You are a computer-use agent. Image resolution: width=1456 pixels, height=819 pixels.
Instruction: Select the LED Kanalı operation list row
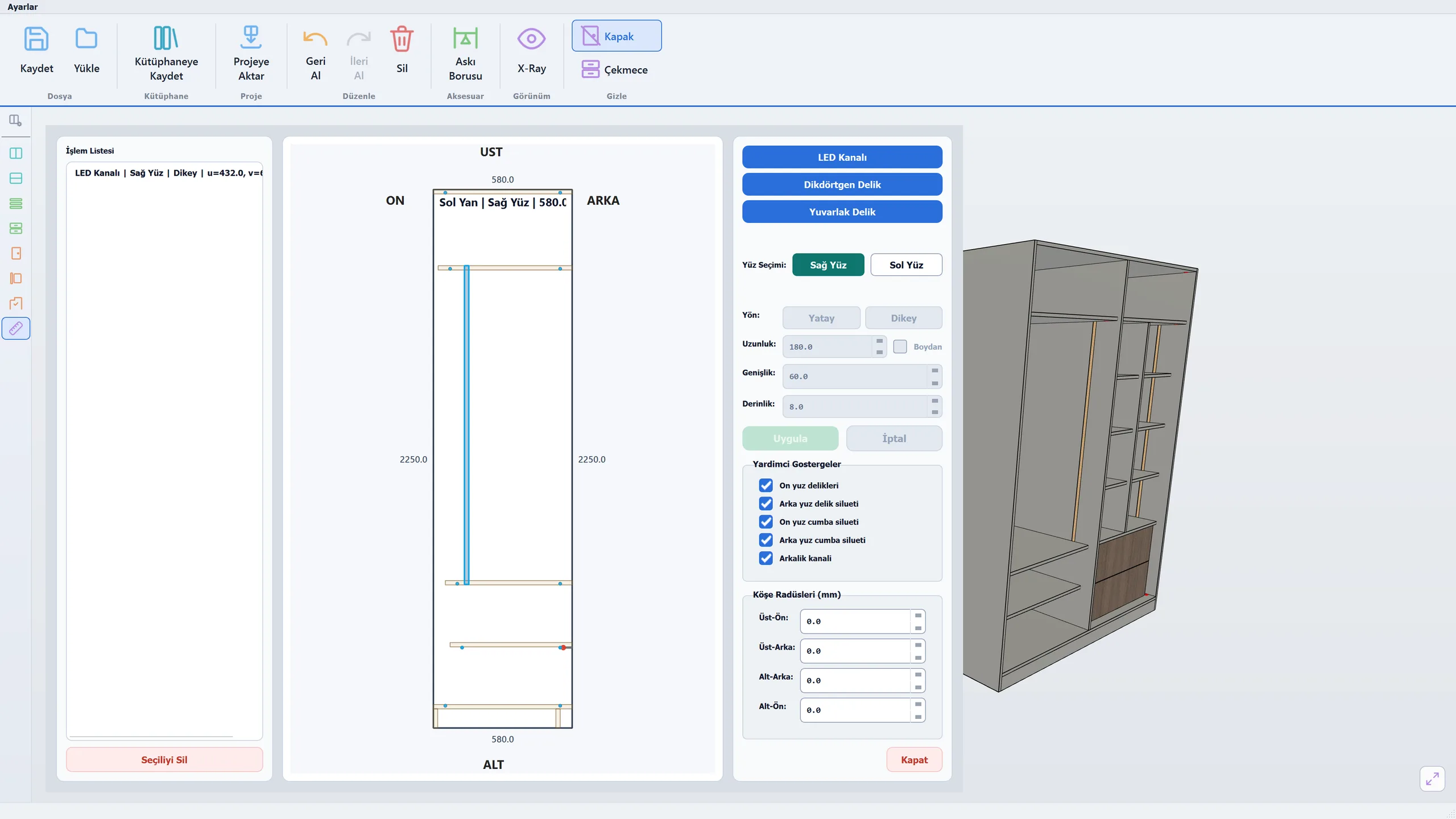165,172
